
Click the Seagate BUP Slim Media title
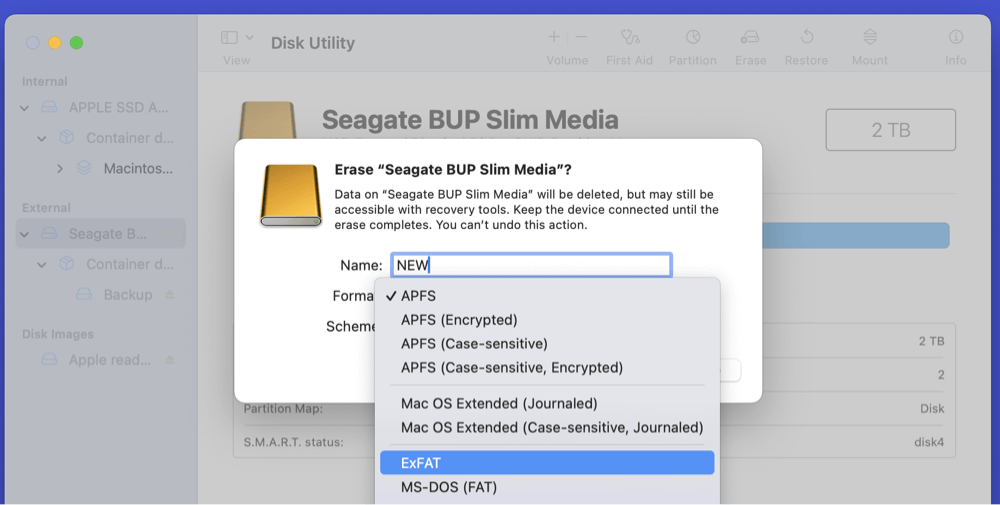470,120
